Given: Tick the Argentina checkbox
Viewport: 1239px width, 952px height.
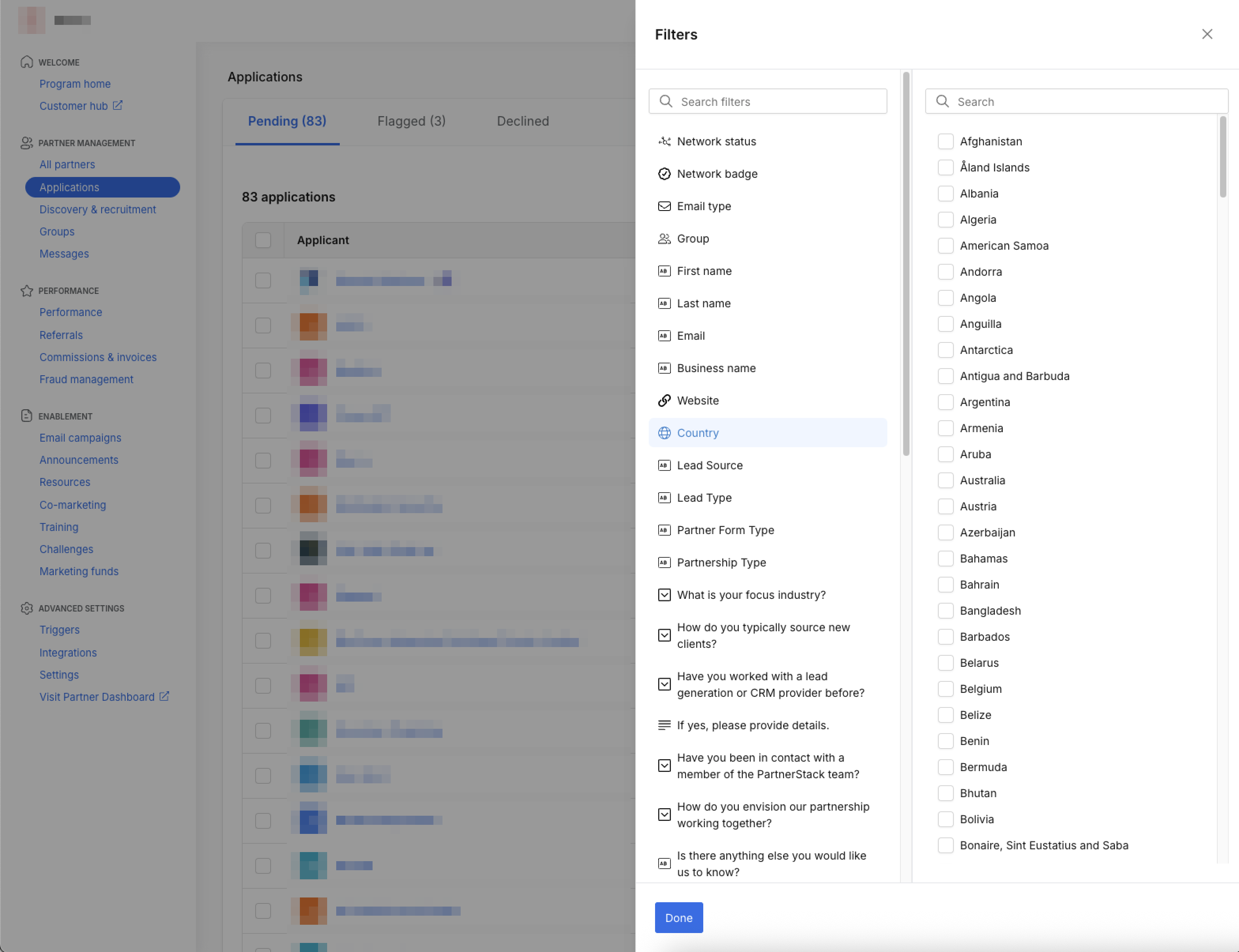Looking at the screenshot, I should pyautogui.click(x=945, y=402).
